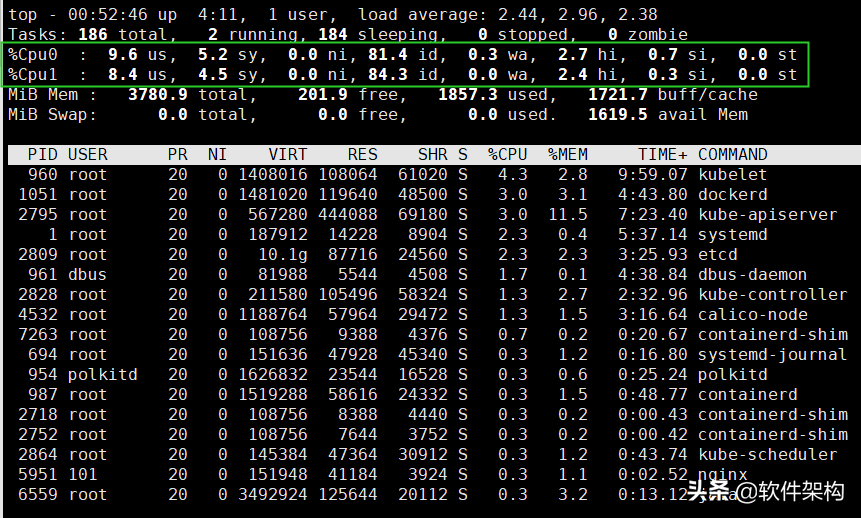This screenshot has width=861, height=518.
Task: Click the %Cpu1 label
Action: pyautogui.click(x=32, y=74)
